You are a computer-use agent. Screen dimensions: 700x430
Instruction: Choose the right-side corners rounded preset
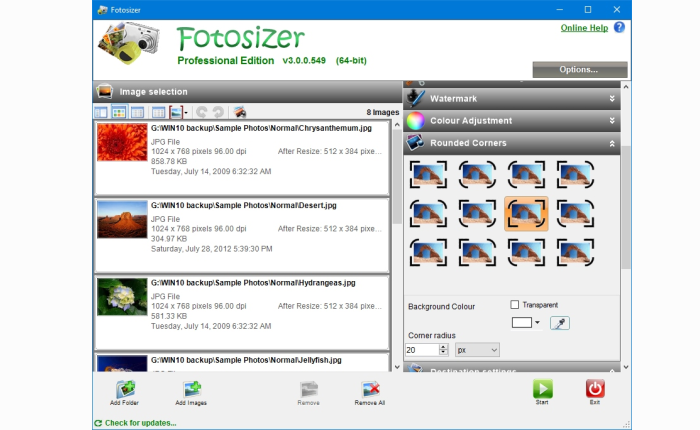575,175
